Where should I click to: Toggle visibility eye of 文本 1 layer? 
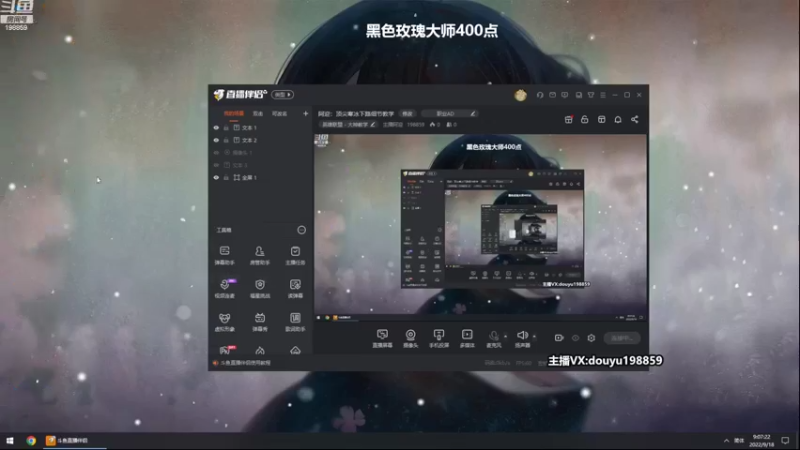(x=216, y=128)
